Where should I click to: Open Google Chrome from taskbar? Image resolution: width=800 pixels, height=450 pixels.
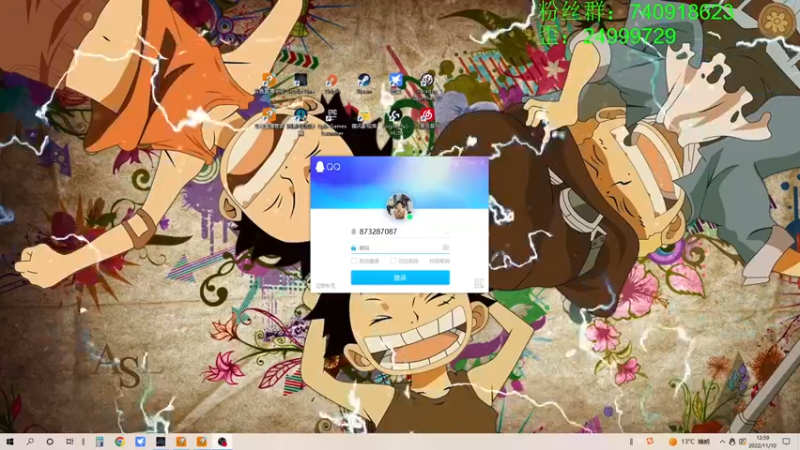coord(119,441)
